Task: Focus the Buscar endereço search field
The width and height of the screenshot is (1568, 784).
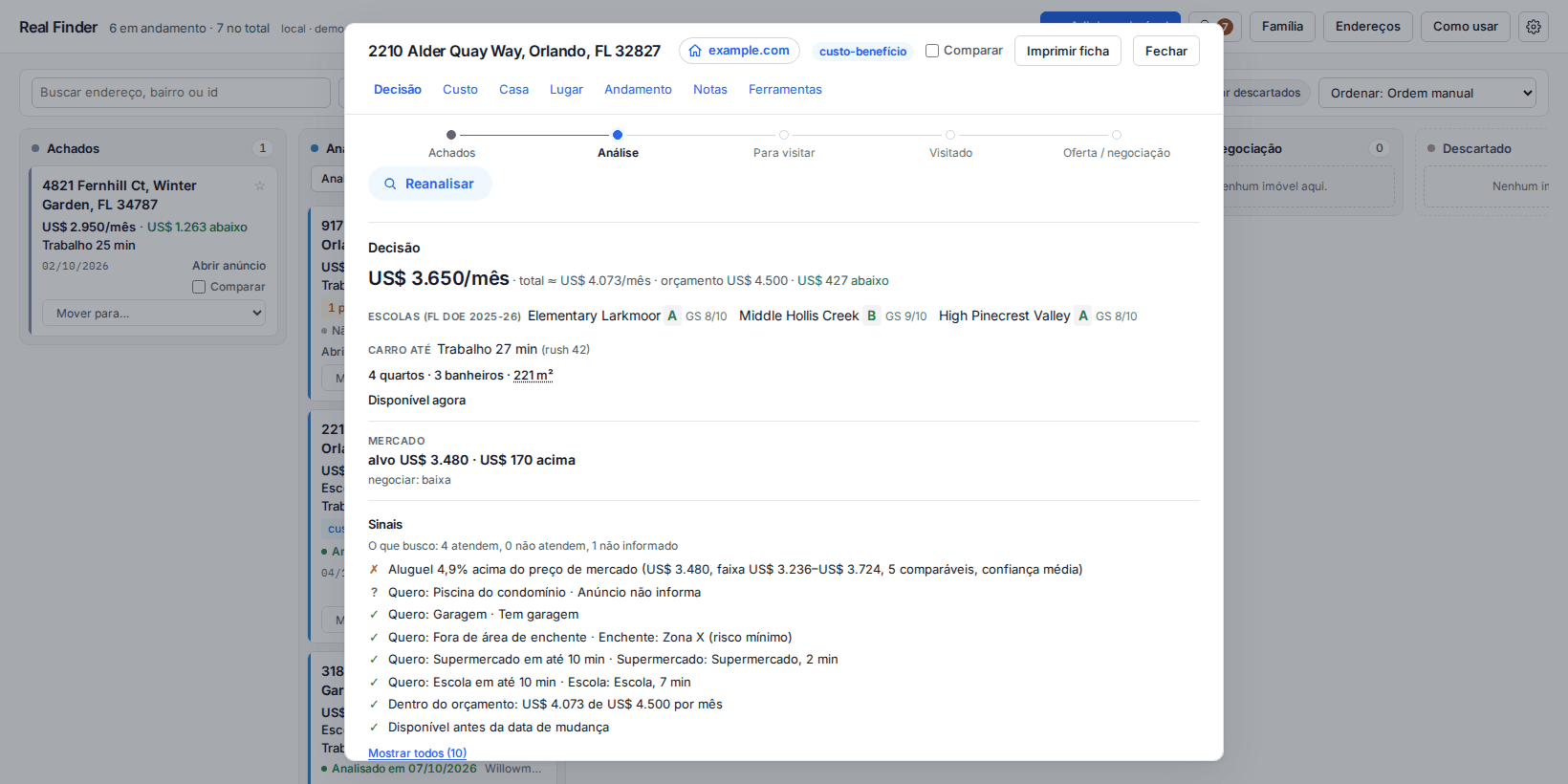Action: [x=181, y=93]
